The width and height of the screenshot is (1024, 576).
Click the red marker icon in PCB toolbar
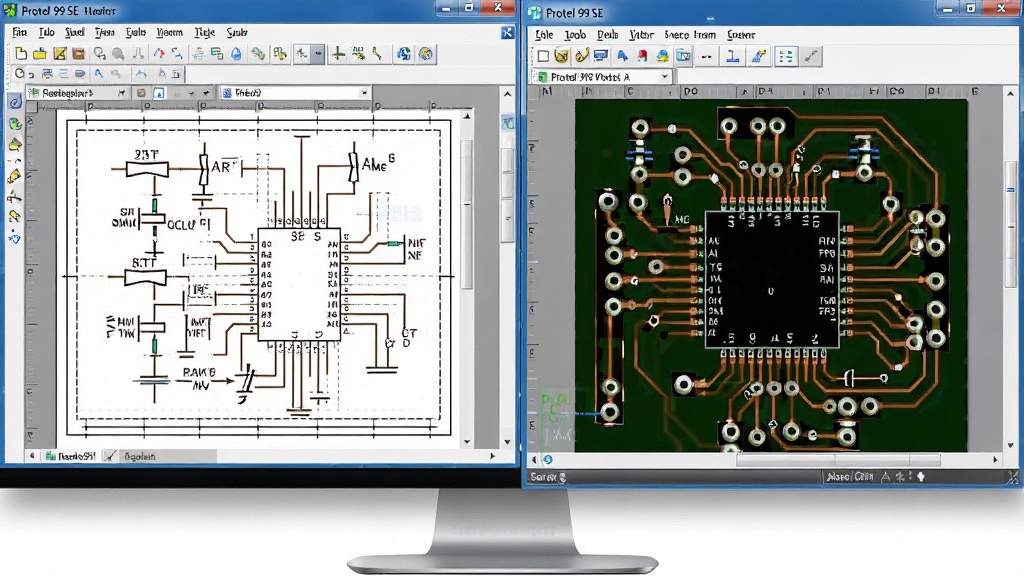643,56
